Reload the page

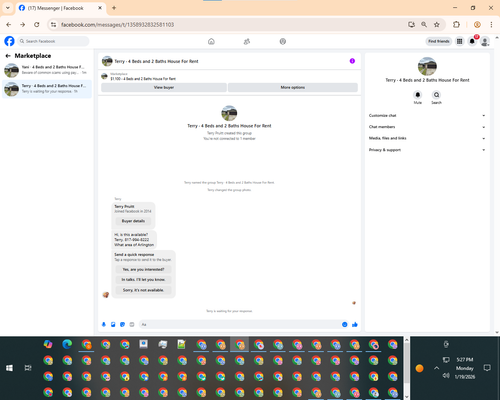[x=37, y=24]
